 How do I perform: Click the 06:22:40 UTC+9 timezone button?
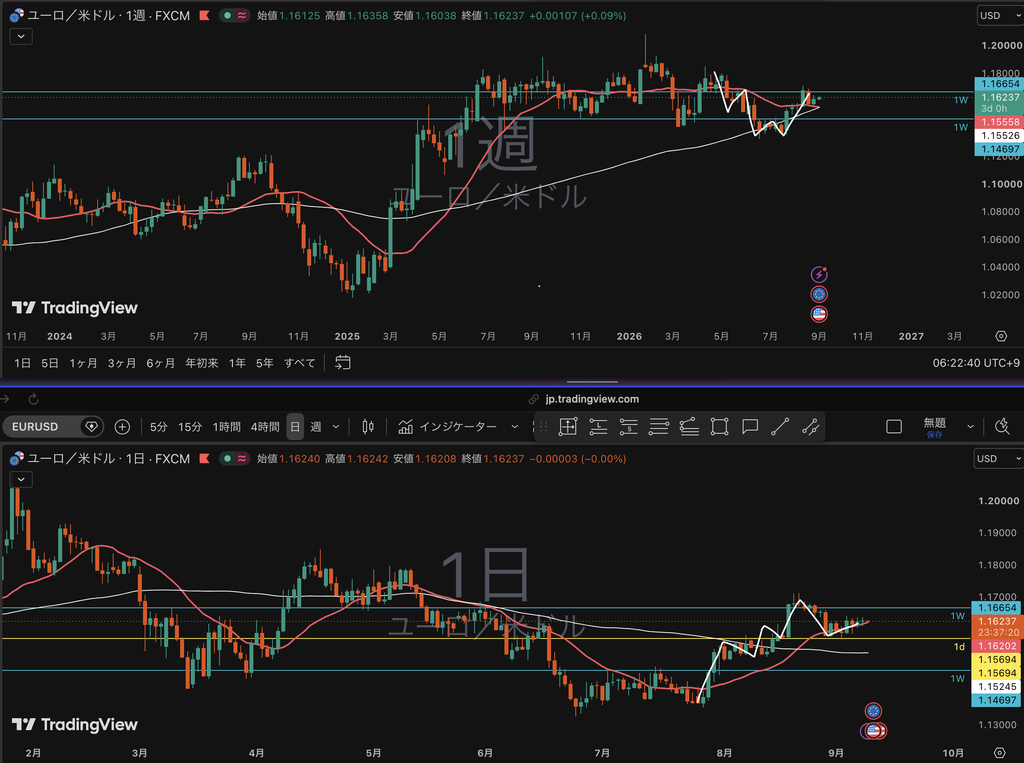[x=976, y=363]
